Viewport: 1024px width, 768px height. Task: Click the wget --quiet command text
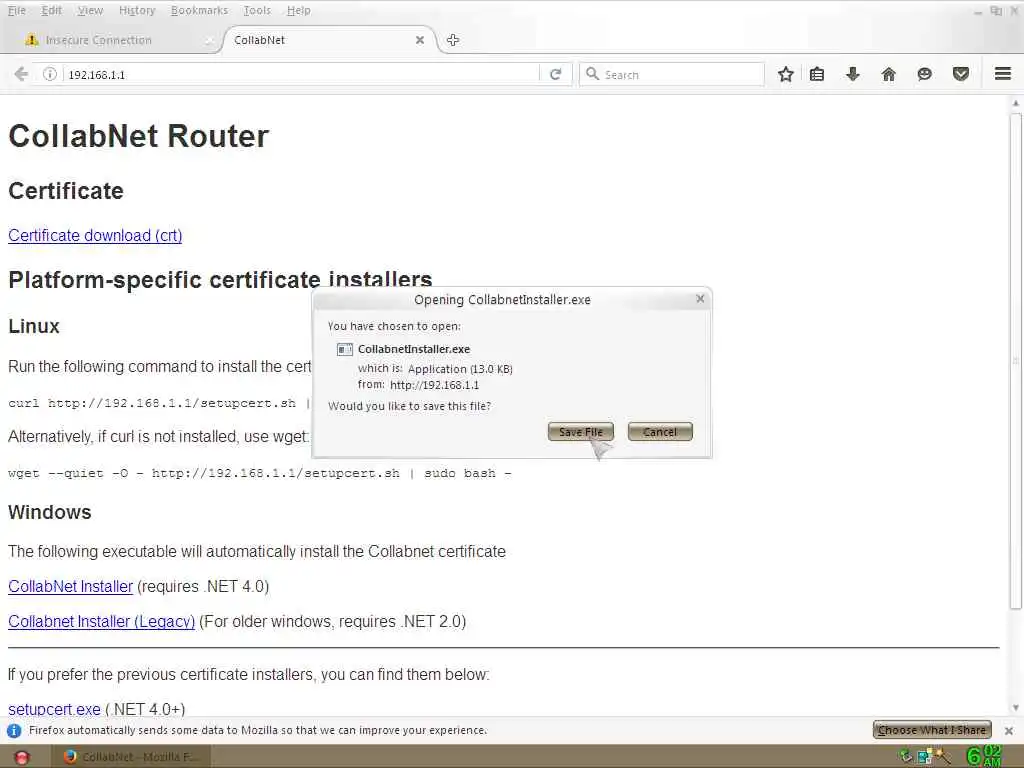tap(260, 473)
